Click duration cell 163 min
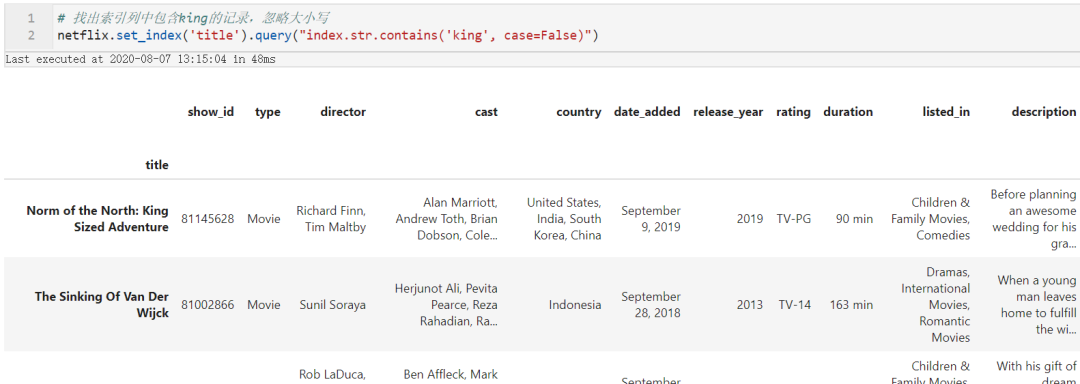Screen dimensions: 1080x384 (x=851, y=304)
